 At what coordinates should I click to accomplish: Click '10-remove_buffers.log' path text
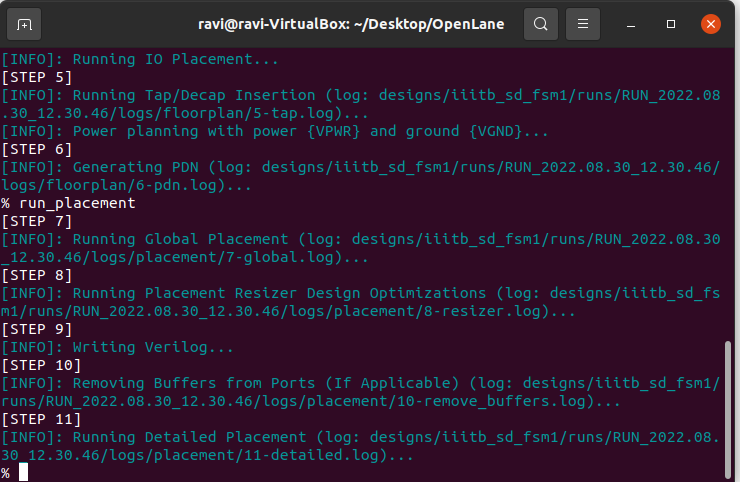point(491,401)
